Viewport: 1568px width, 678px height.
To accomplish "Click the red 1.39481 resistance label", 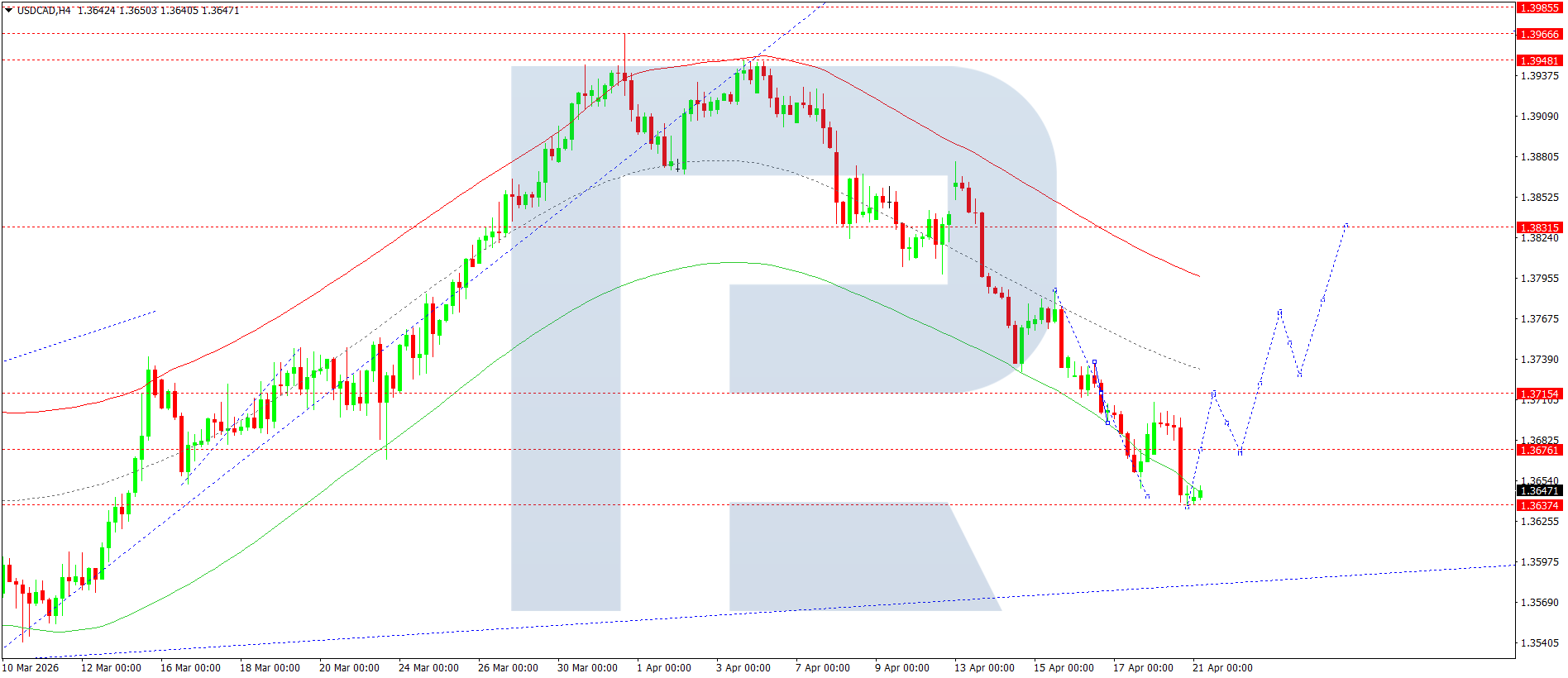I will [1539, 61].
